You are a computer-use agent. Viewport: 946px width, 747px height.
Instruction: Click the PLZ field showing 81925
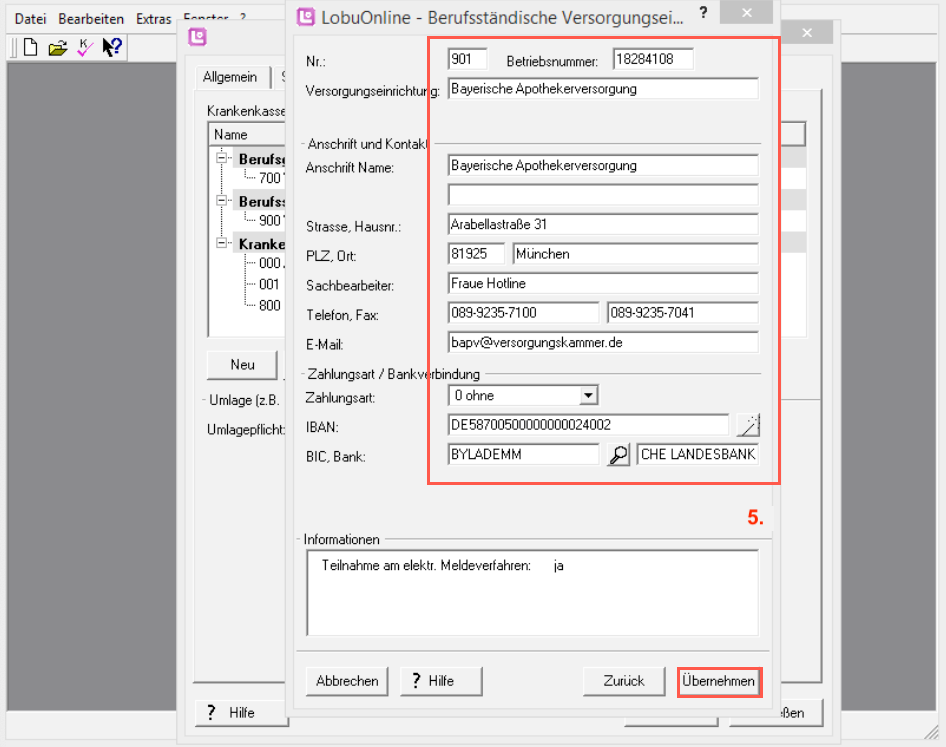476,254
